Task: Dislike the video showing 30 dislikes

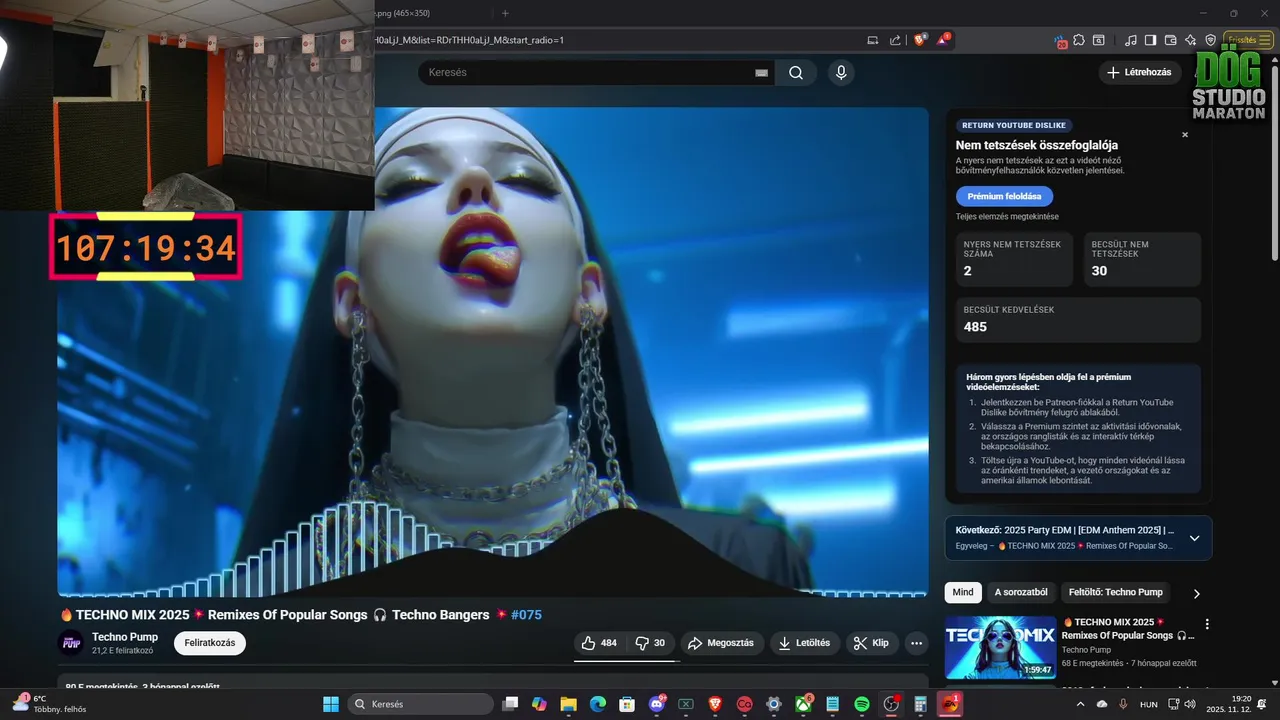Action: [x=651, y=643]
